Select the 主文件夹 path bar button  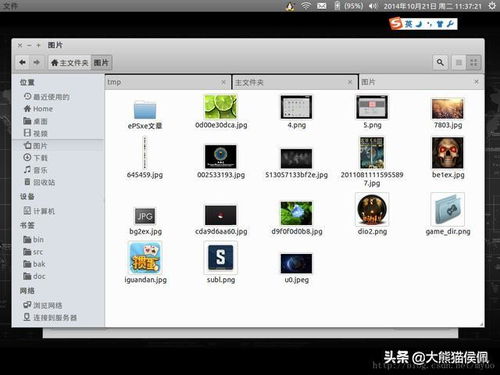coord(70,63)
